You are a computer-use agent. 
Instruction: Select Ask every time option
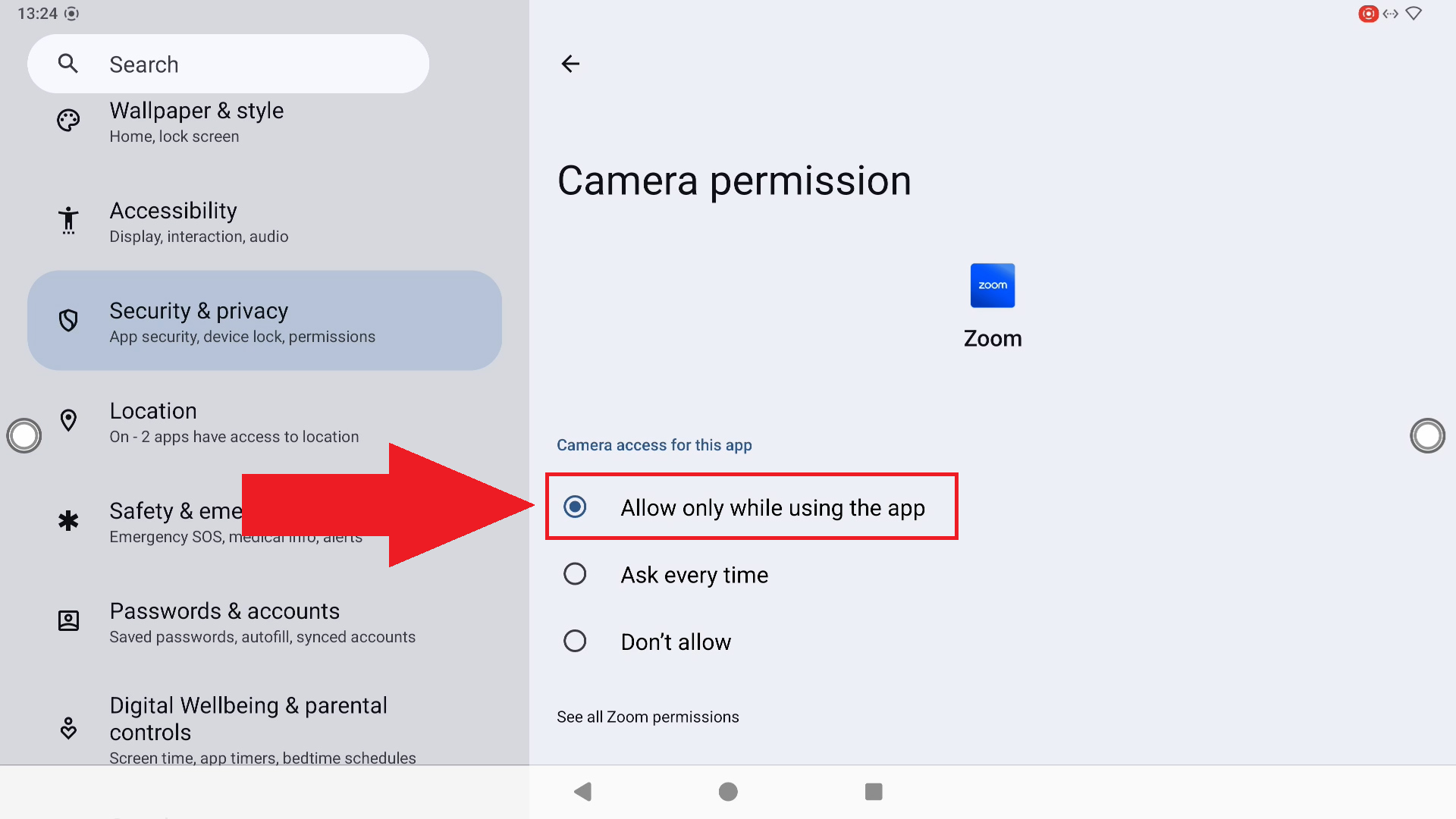click(x=664, y=575)
